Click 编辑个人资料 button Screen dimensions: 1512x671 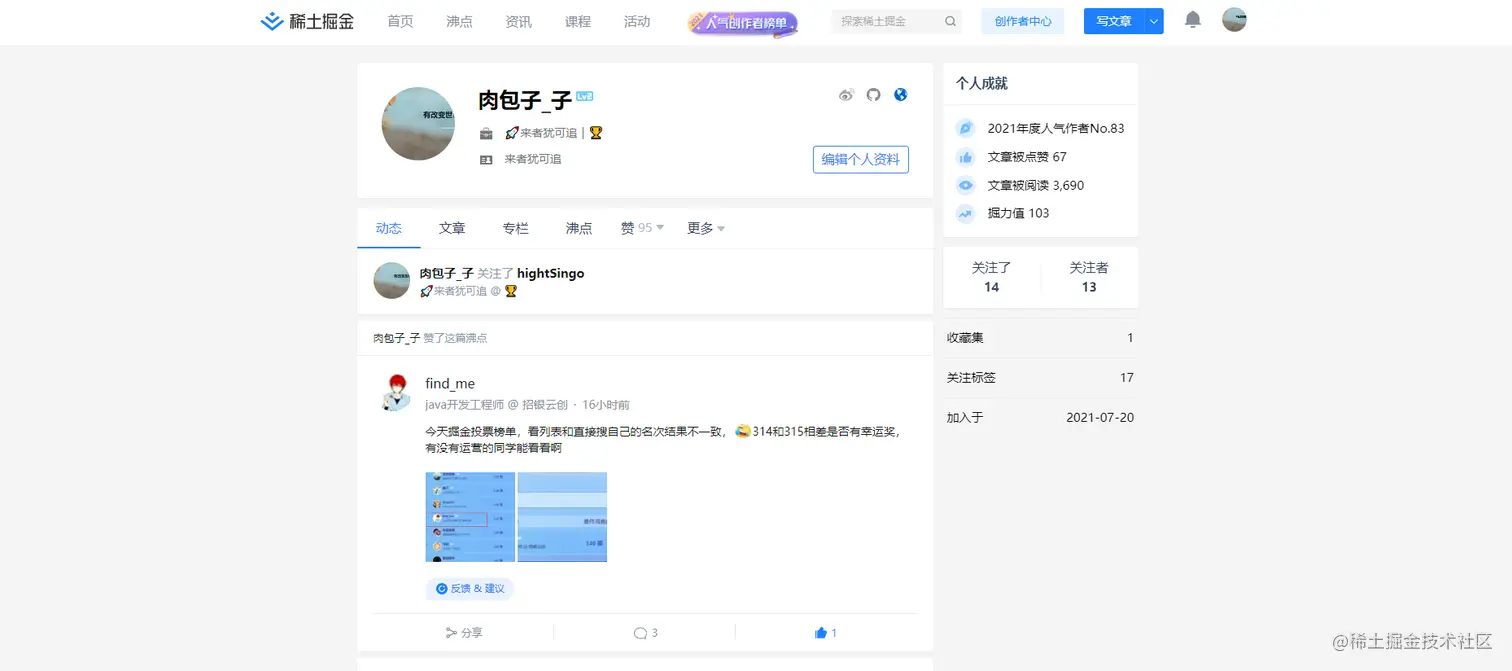pyautogui.click(x=861, y=159)
